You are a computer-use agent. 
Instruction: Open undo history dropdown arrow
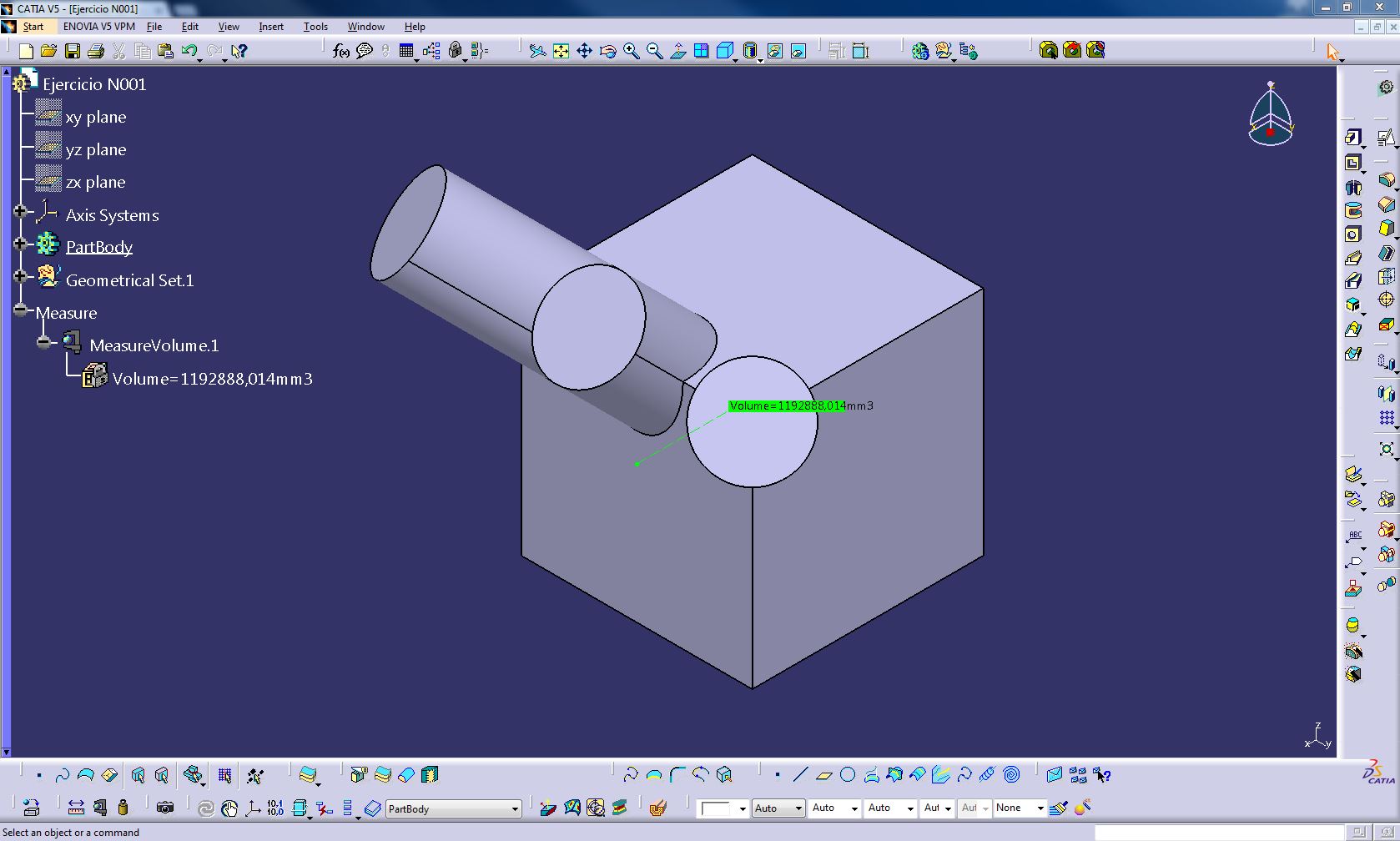[x=200, y=60]
